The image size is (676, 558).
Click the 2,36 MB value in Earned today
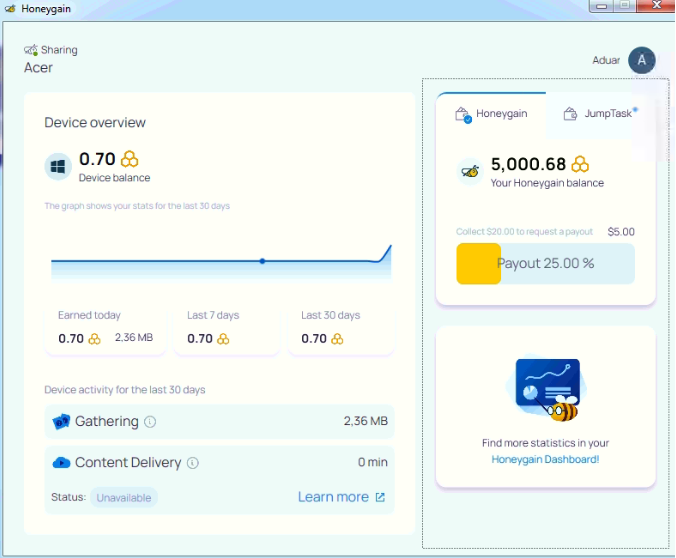click(134, 338)
